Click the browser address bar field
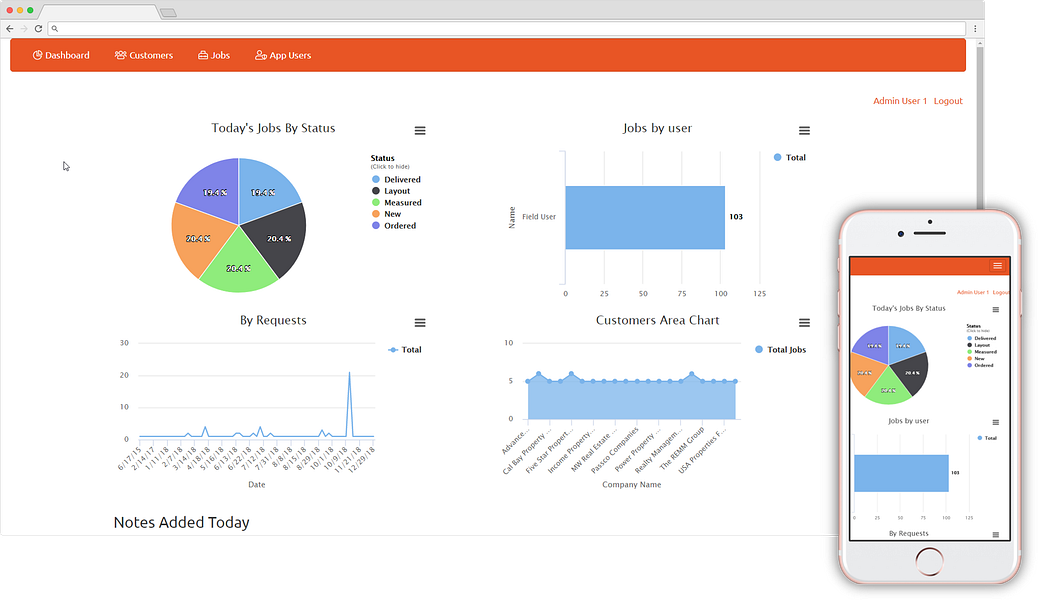 tap(506, 28)
